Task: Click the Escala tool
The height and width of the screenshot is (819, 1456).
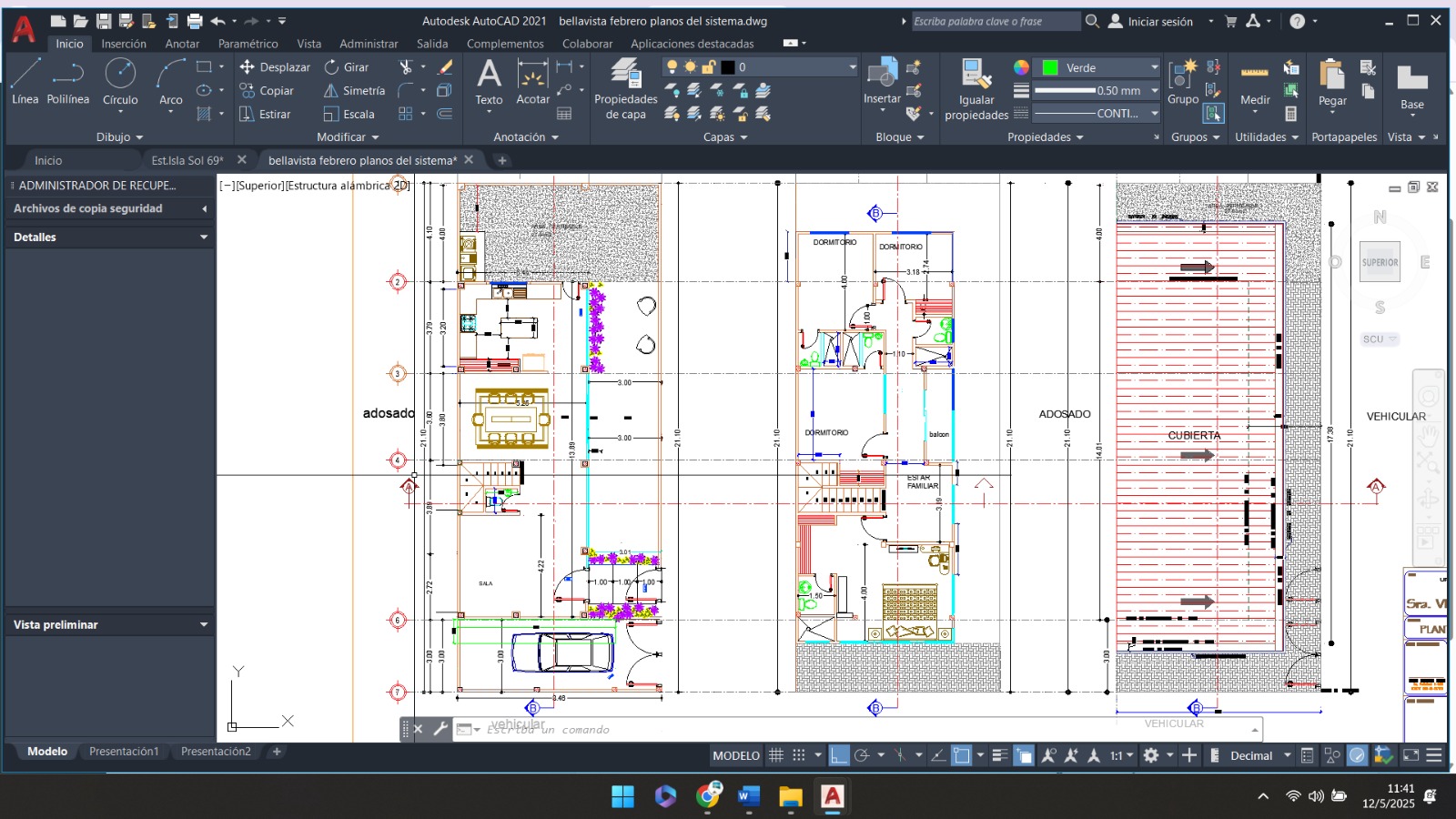Action: (349, 115)
